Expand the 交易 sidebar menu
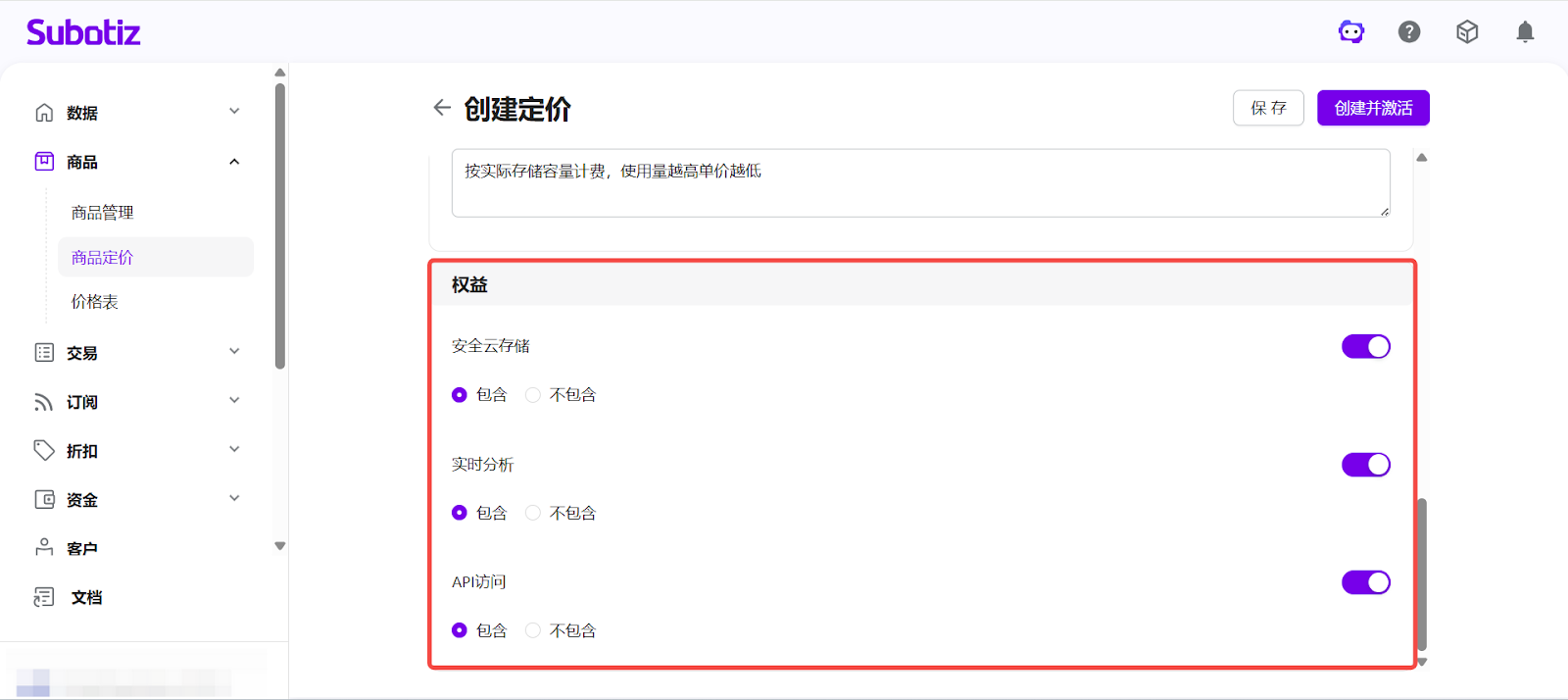 point(137,353)
